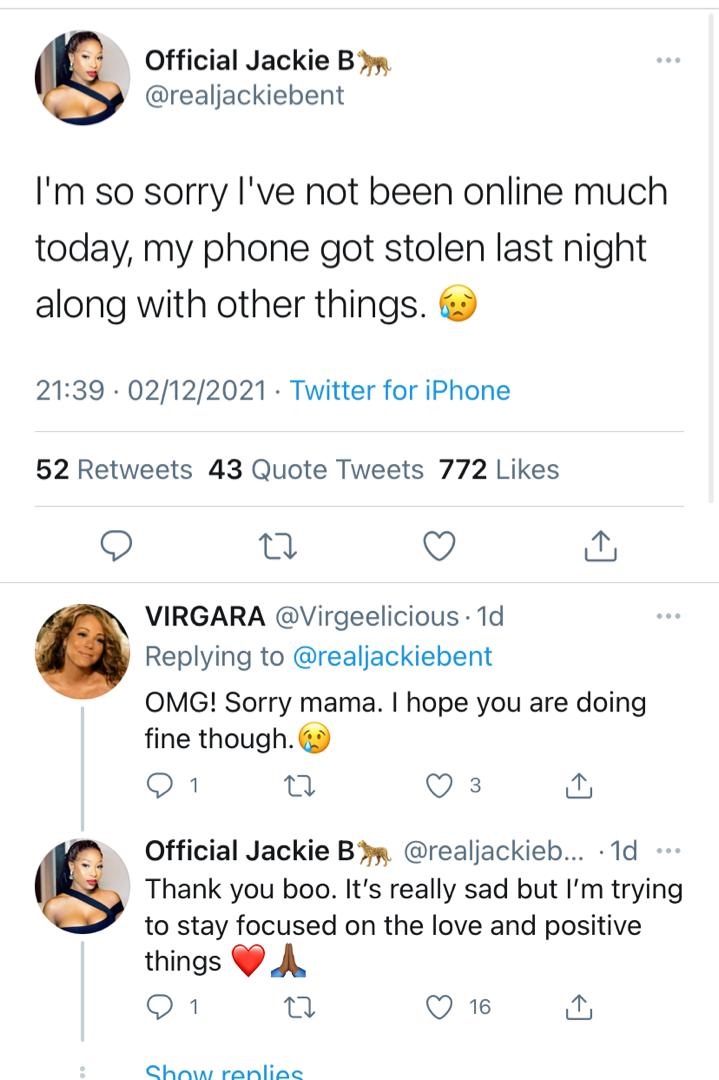
Task: Open more options on VIRGARA's reply
Action: point(667,617)
